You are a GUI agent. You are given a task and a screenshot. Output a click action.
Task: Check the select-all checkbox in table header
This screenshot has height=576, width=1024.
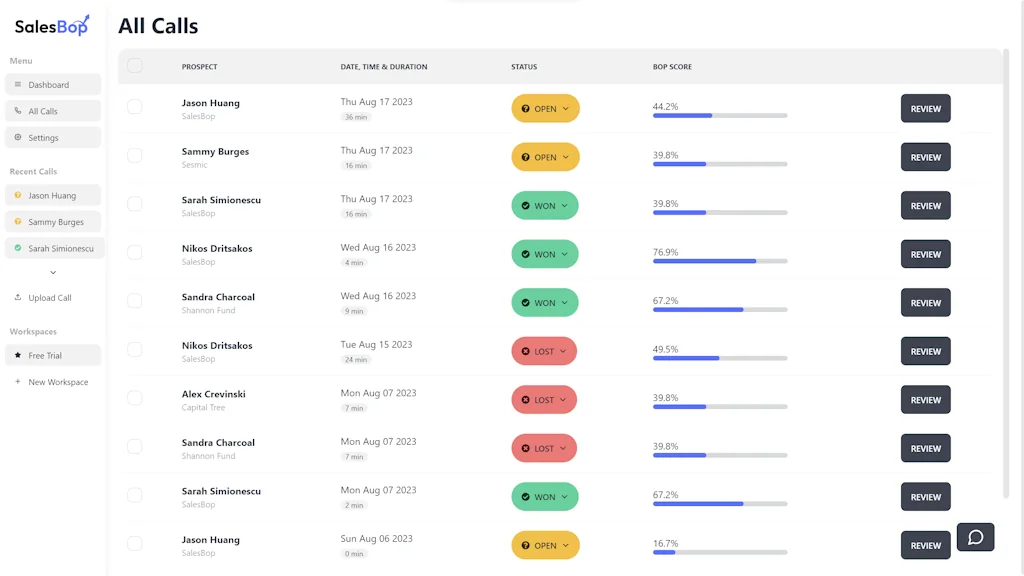point(135,65)
